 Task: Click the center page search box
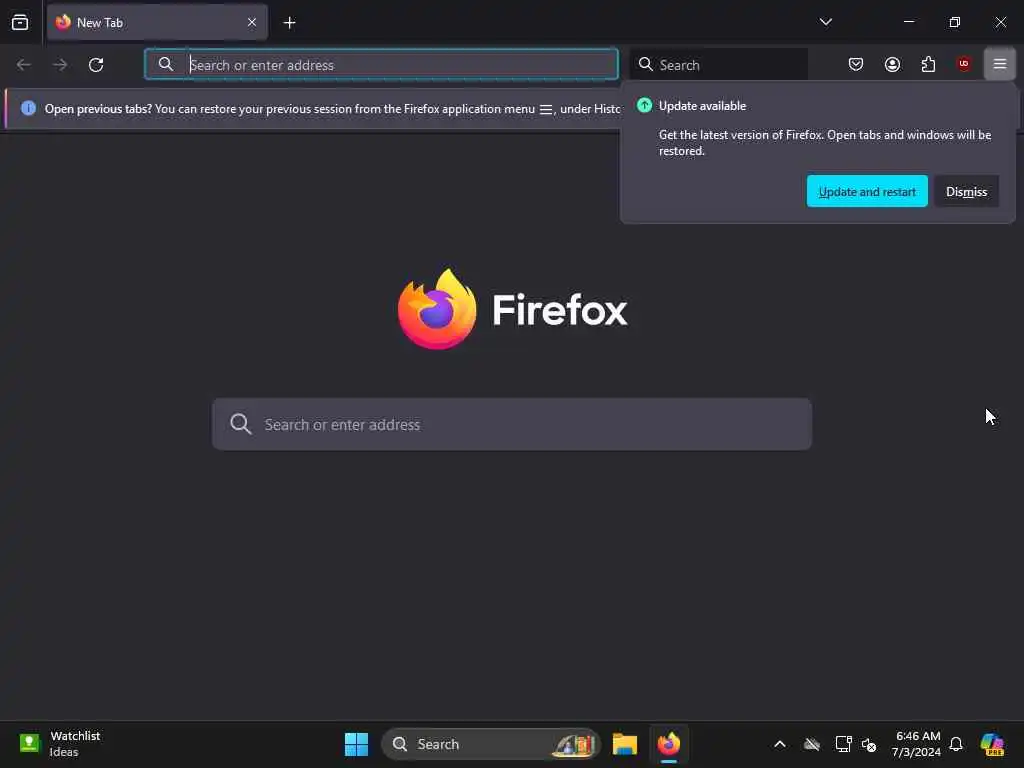point(512,424)
